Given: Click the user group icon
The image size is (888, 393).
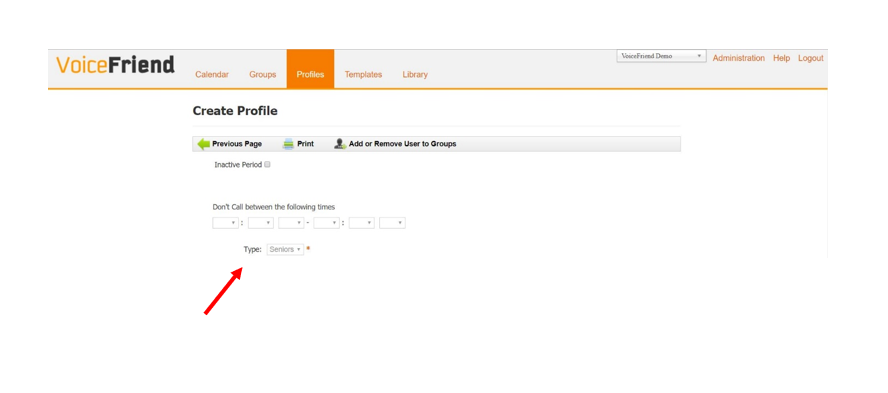Looking at the screenshot, I should coord(340,144).
